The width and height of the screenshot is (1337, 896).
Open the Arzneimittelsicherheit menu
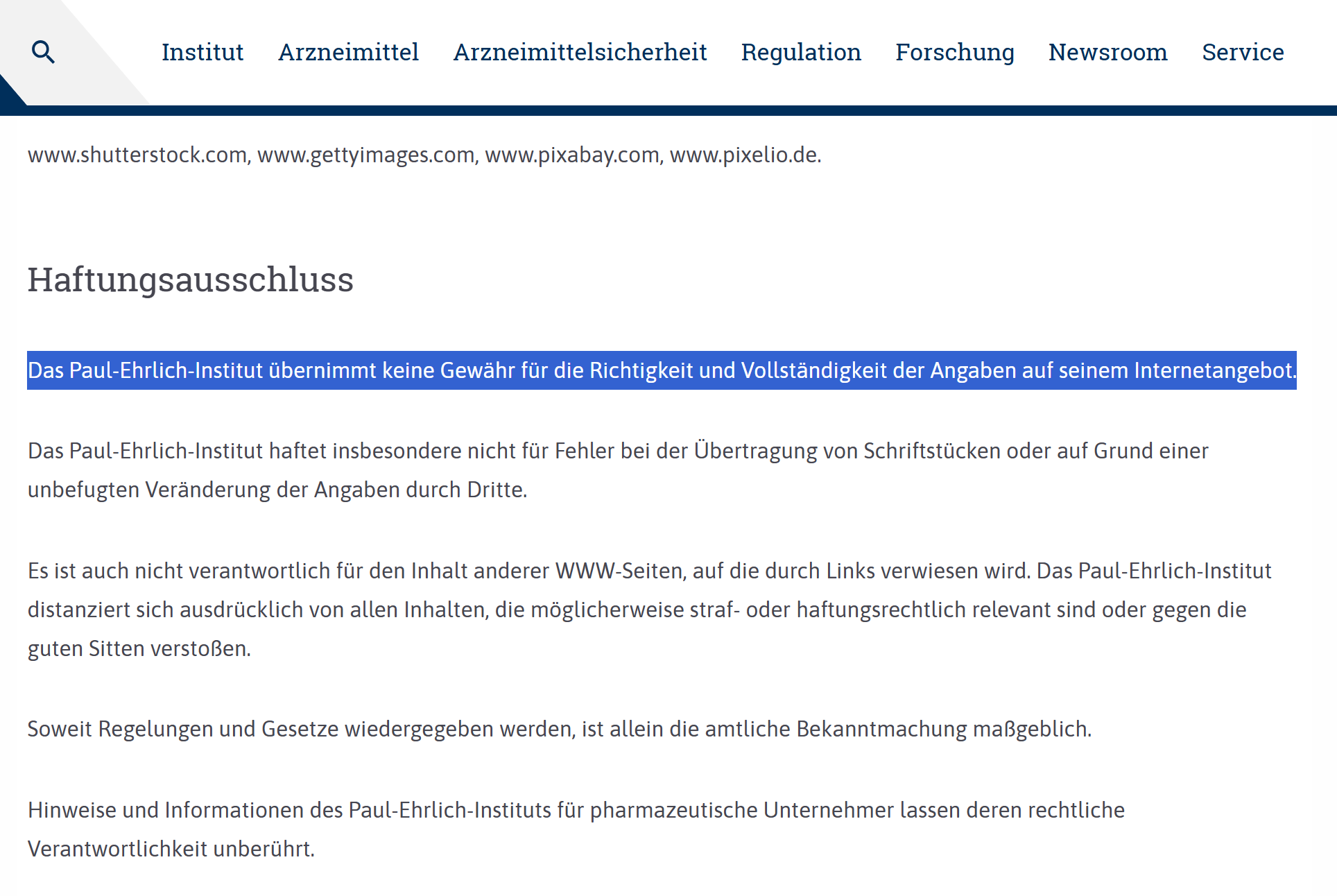pos(580,52)
